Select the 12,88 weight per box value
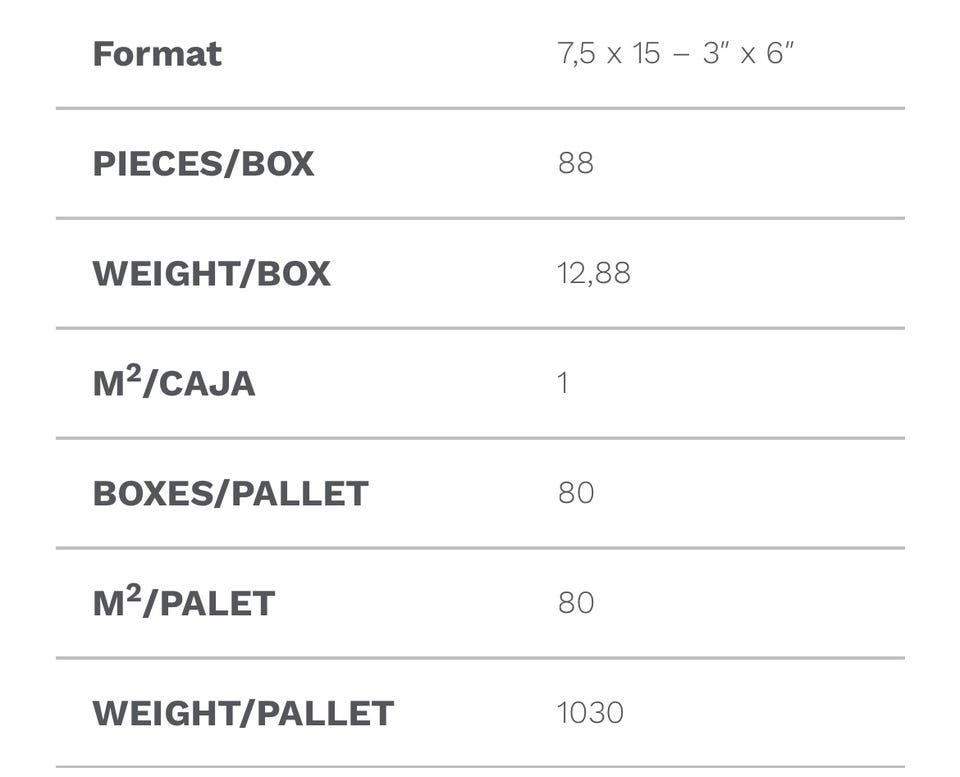 tap(594, 273)
